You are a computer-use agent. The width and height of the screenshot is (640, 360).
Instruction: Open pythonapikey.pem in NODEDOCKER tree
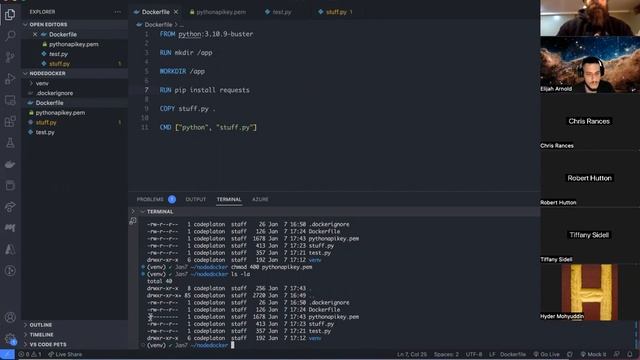(60, 113)
